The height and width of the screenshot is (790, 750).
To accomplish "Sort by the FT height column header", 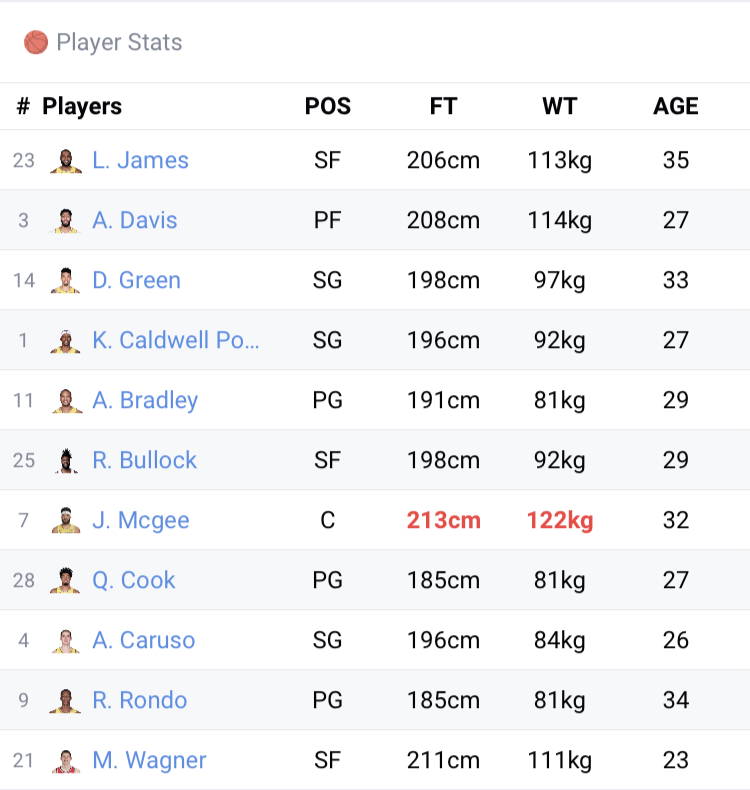I will click(x=443, y=106).
